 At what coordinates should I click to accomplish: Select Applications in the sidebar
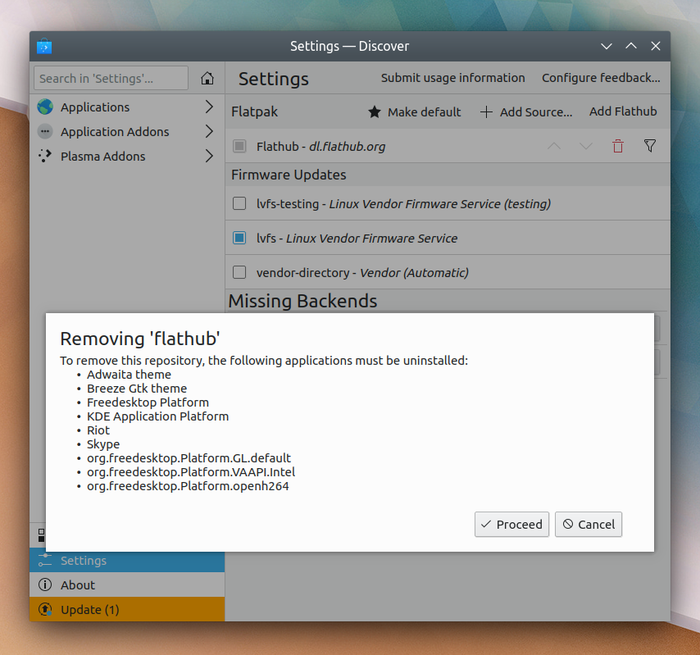(x=127, y=107)
